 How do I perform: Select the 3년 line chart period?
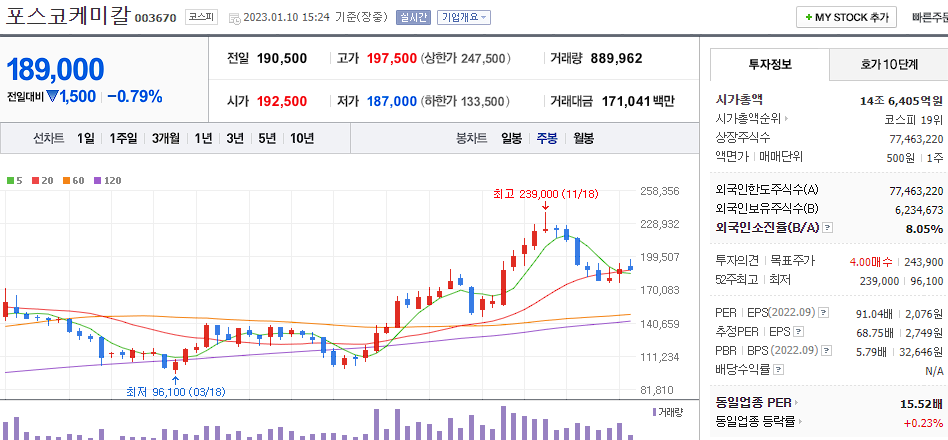[x=235, y=138]
